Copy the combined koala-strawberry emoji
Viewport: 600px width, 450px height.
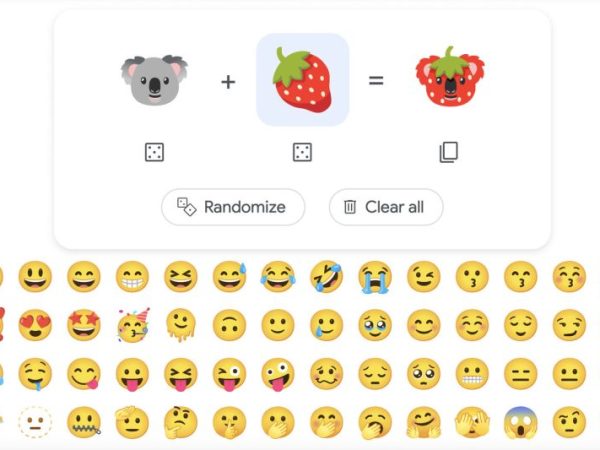448,152
